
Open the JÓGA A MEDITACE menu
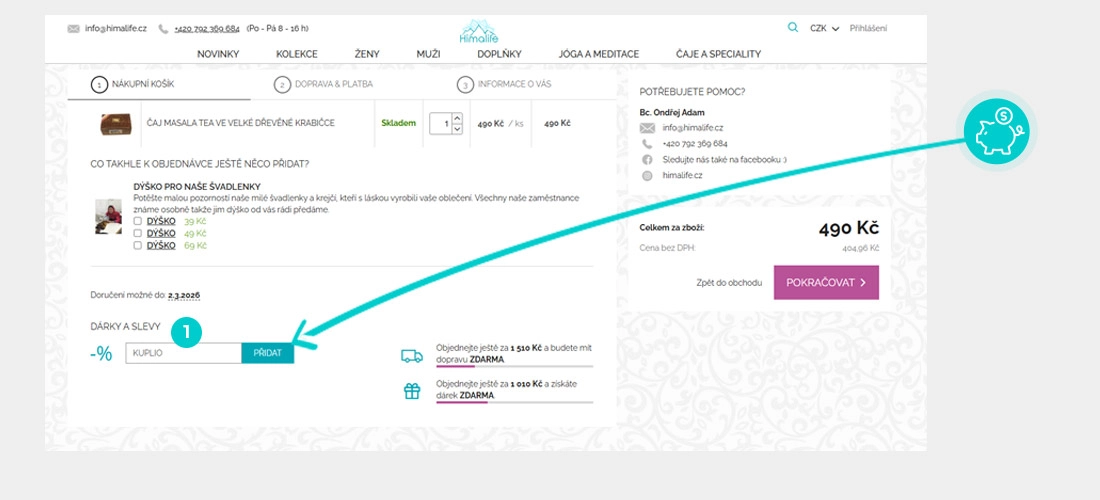pyautogui.click(x=599, y=54)
